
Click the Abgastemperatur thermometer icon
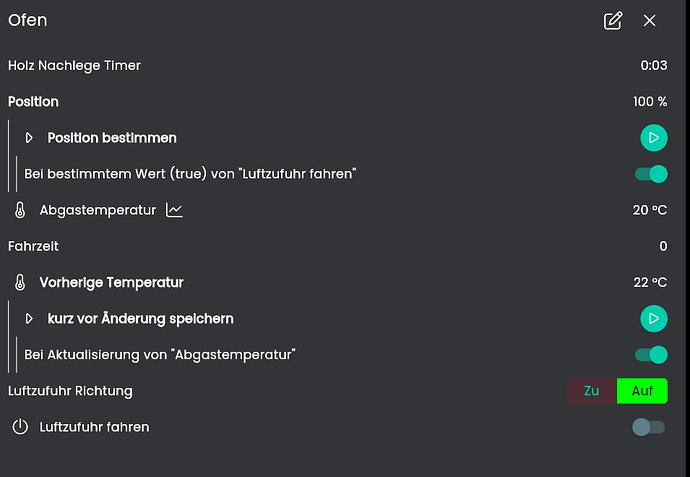(20, 210)
